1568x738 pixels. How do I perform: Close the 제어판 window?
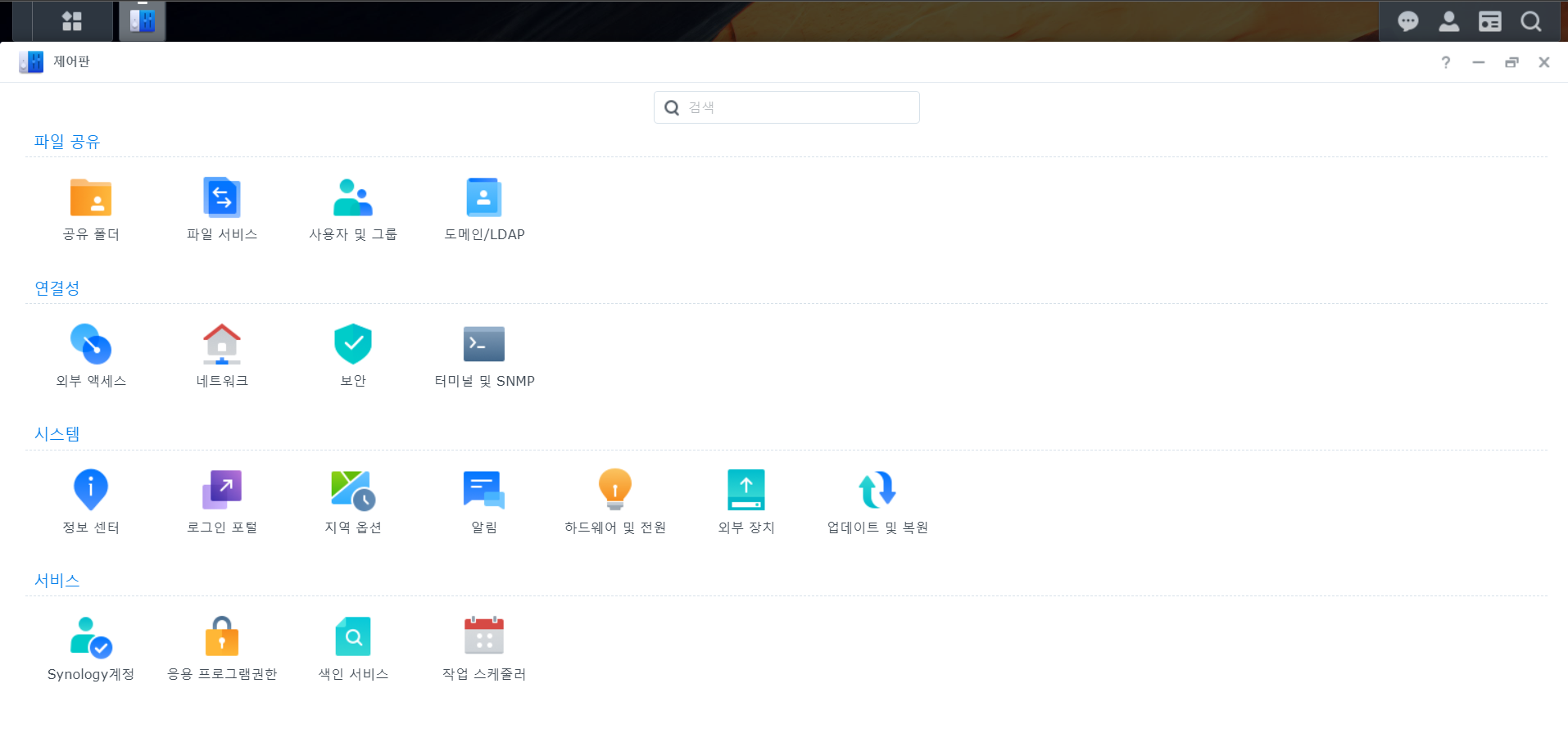pyautogui.click(x=1544, y=62)
